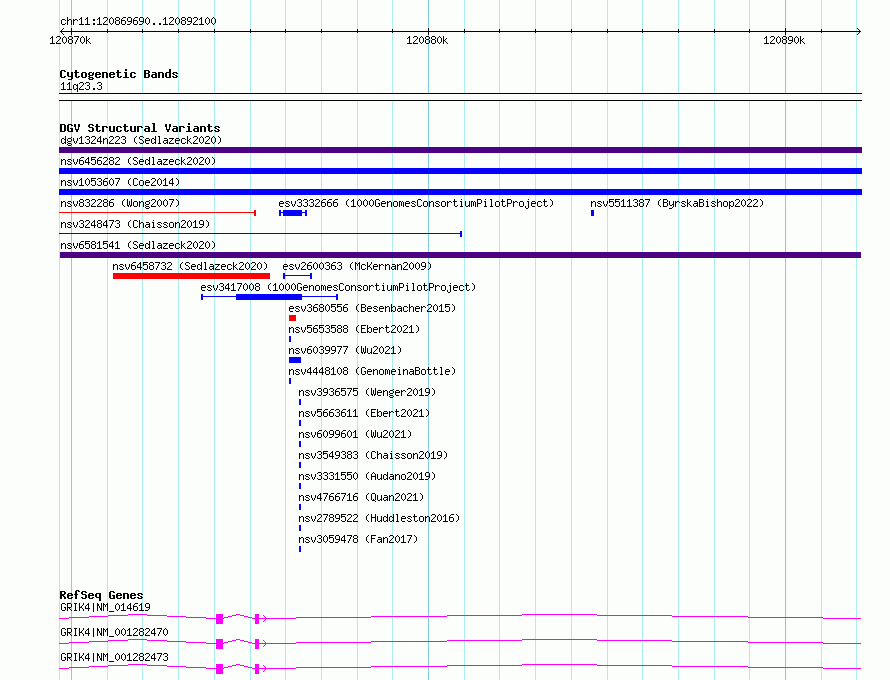Click the 120890k ruler tick label
The height and width of the screenshot is (680, 890).
(784, 40)
